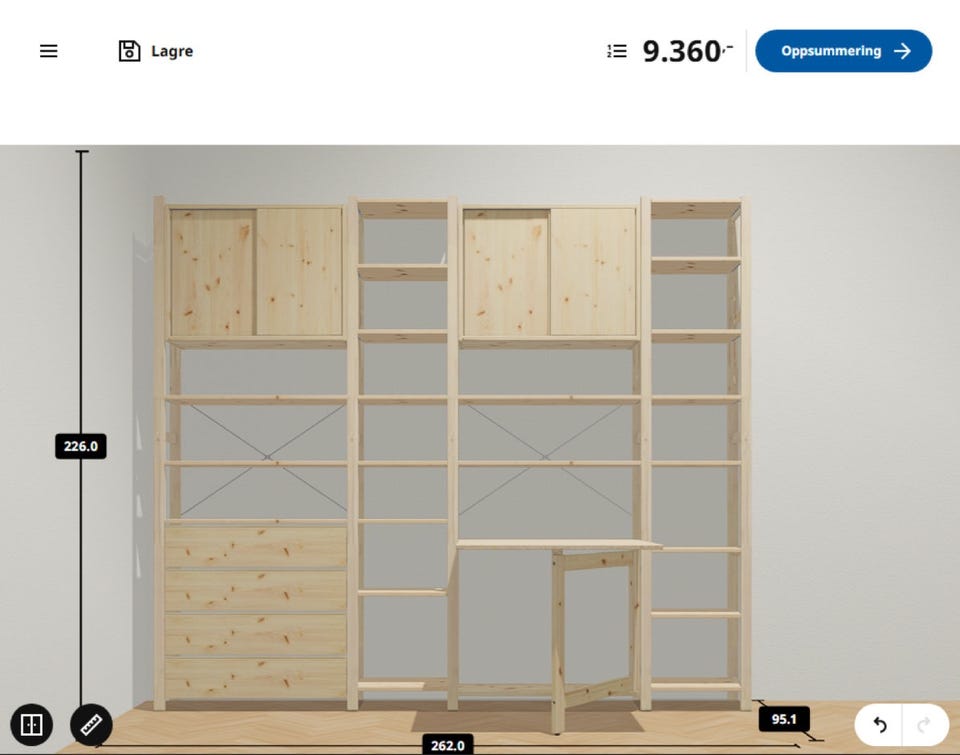
Task: Select the four-drawer chest unit
Action: (x=256, y=610)
